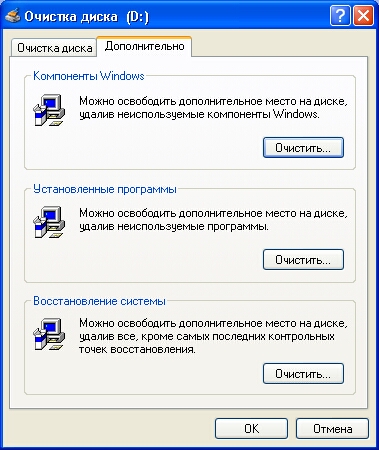Click the text about removing unused programs
Screen dimensions: 379x450
click(213, 220)
